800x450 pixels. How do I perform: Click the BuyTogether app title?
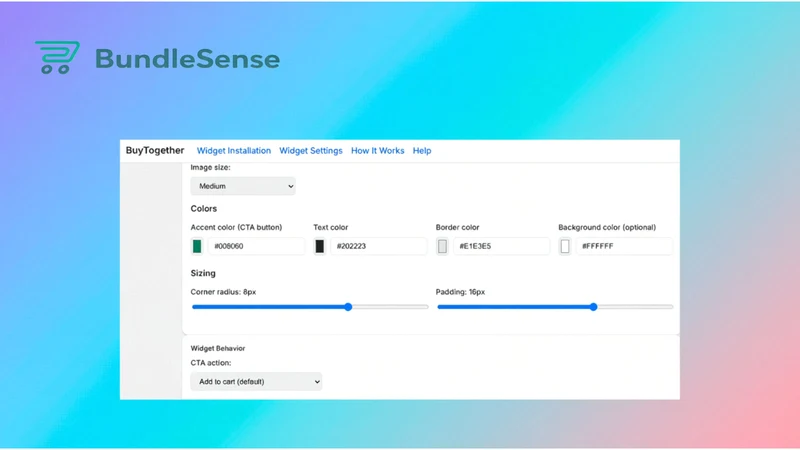[155, 150]
